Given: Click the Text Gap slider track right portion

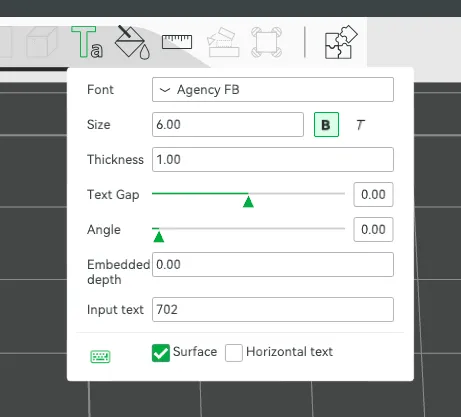Looking at the screenshot, I should pos(297,193).
